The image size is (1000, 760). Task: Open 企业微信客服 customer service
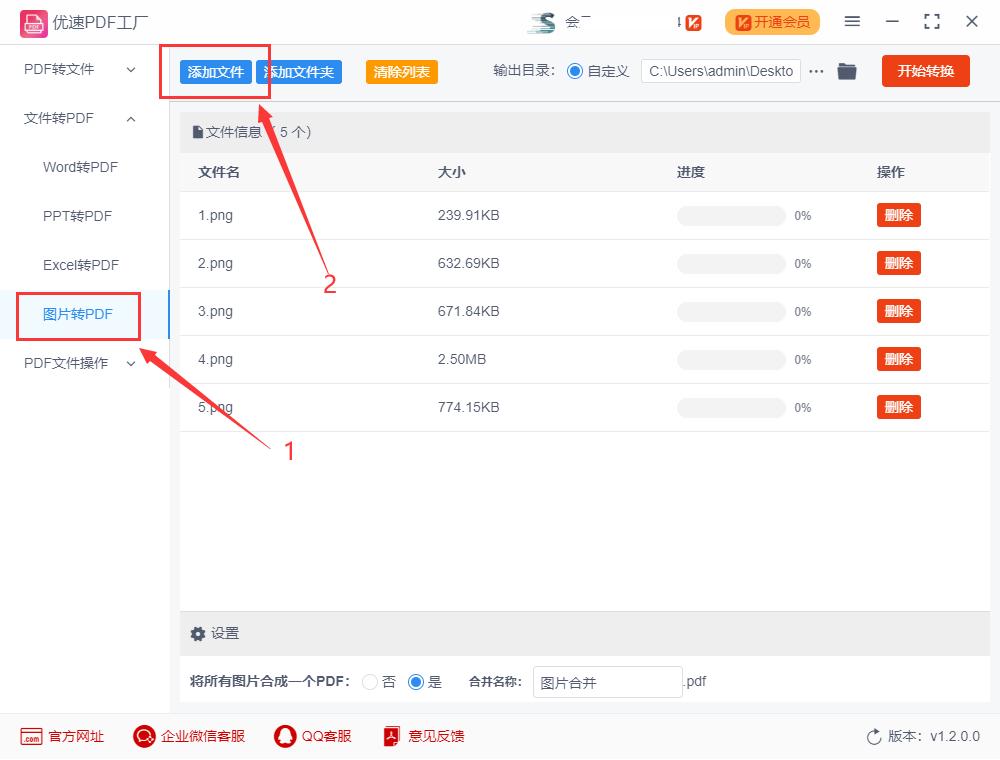pos(189,735)
